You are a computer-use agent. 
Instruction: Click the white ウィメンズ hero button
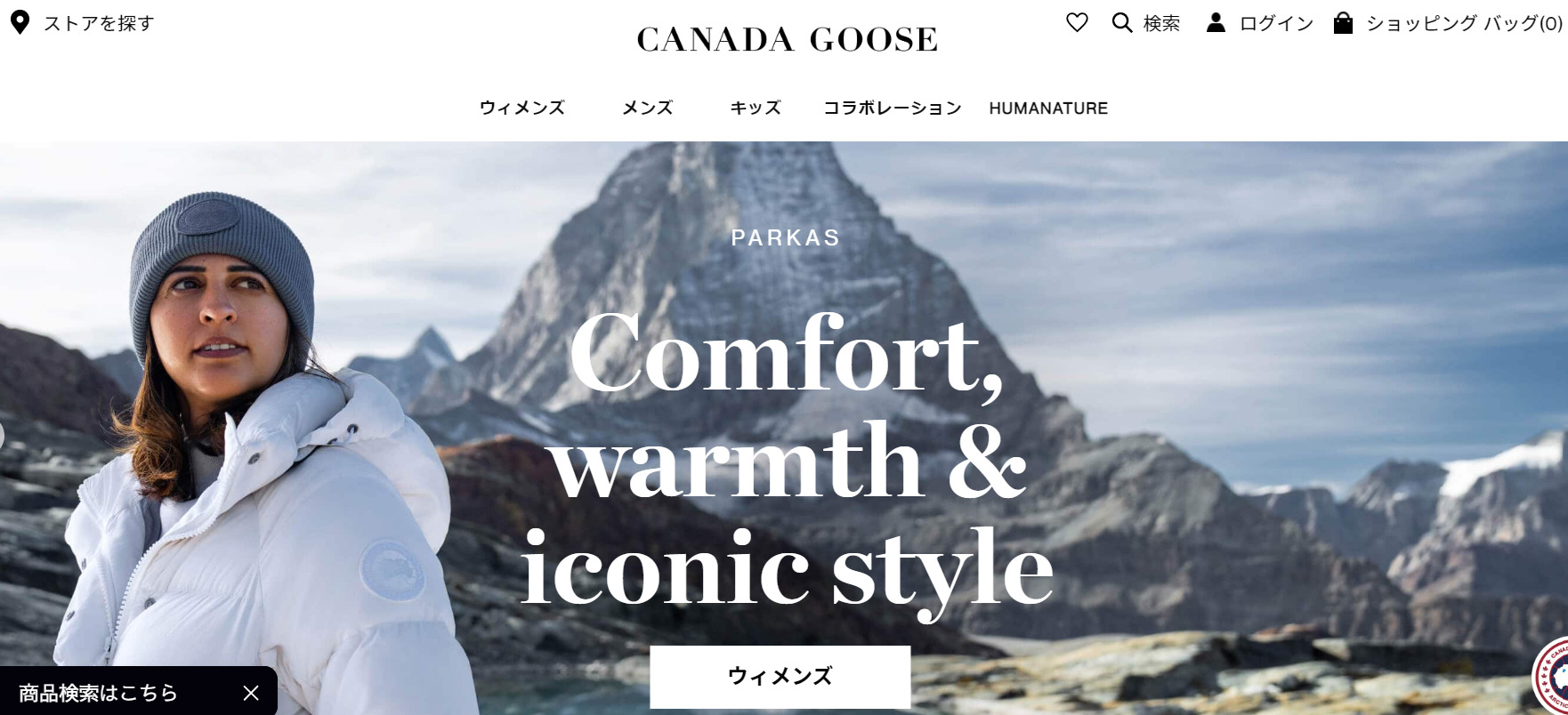780,677
